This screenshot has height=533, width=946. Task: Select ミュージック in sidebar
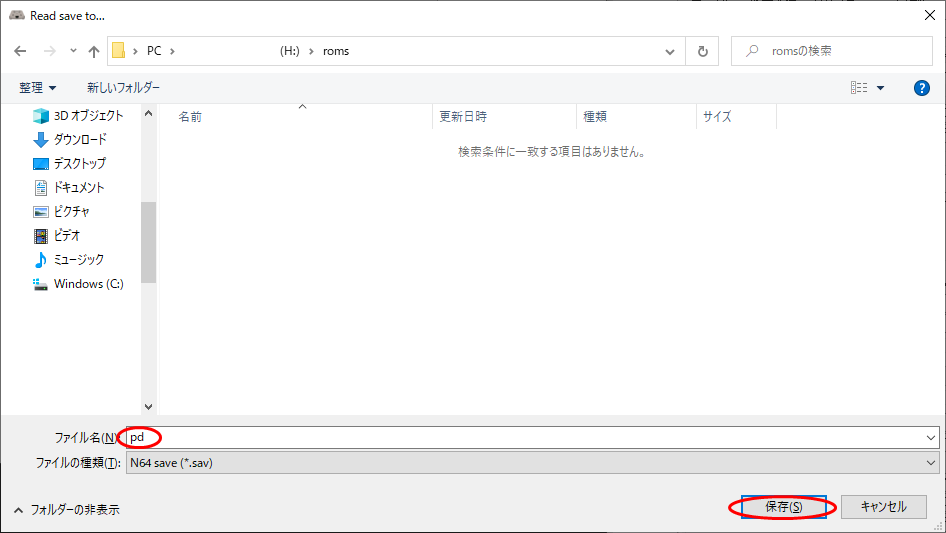[x=79, y=260]
